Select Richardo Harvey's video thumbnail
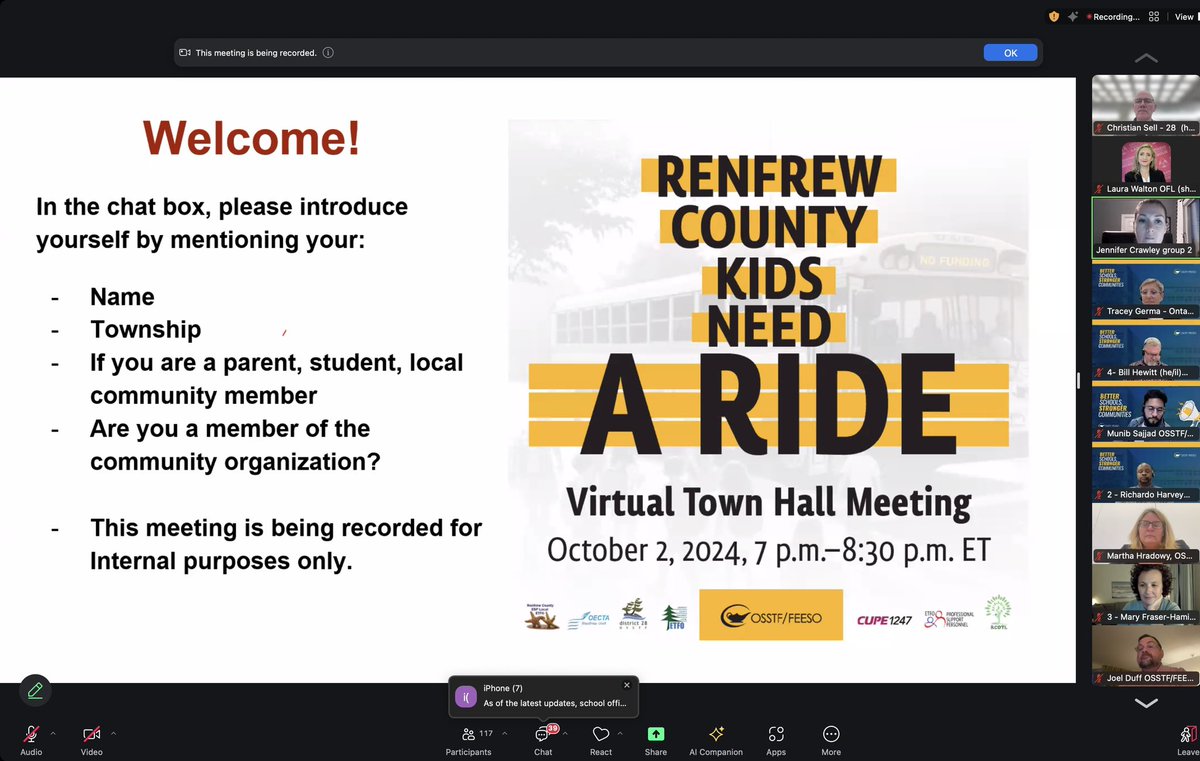1200x761 pixels. click(x=1146, y=472)
